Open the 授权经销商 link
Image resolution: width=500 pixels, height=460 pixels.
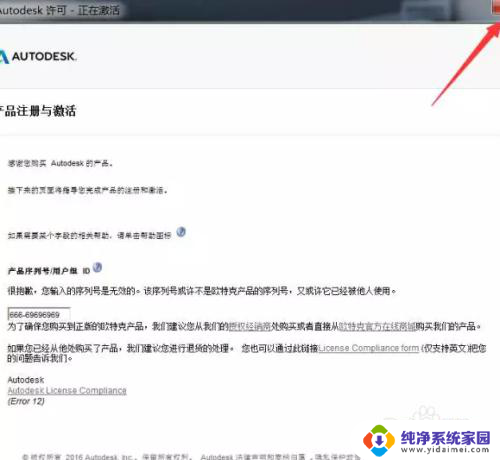(250, 326)
